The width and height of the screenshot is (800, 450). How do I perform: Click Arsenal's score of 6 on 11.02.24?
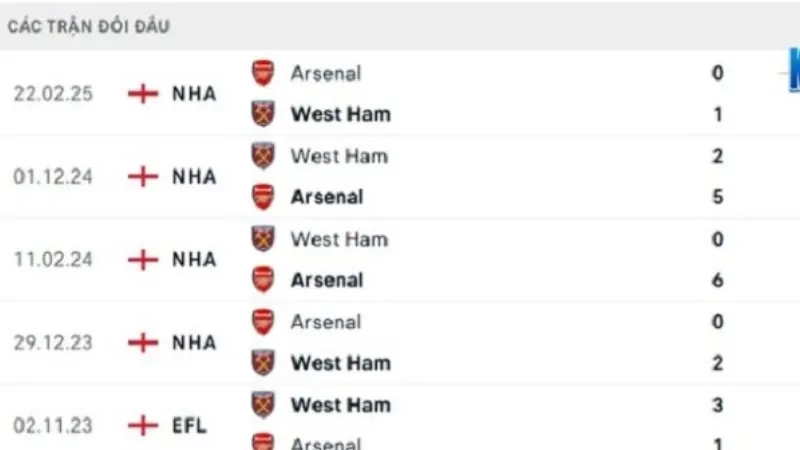(718, 280)
